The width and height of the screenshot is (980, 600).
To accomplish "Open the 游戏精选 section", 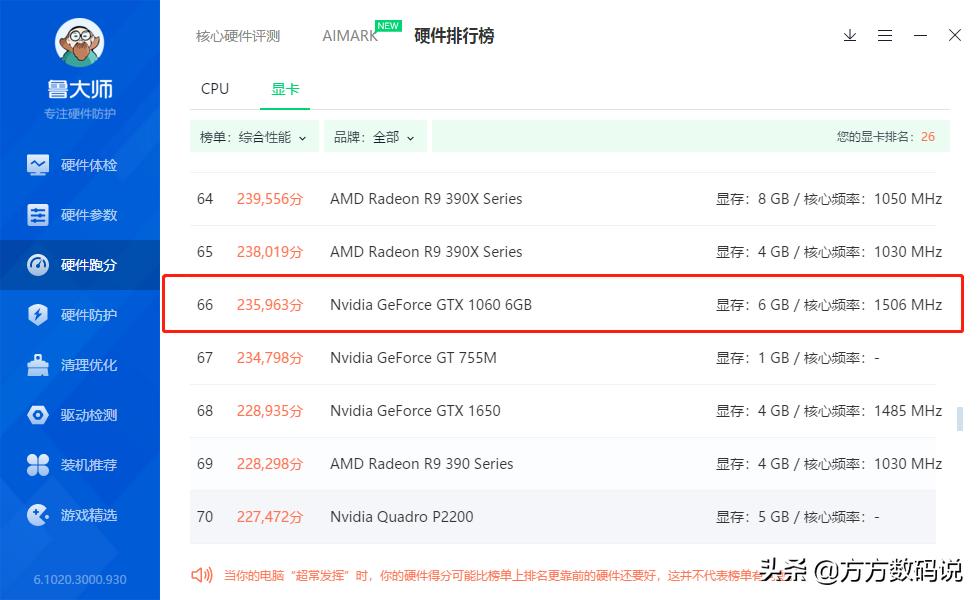I will pos(80,514).
